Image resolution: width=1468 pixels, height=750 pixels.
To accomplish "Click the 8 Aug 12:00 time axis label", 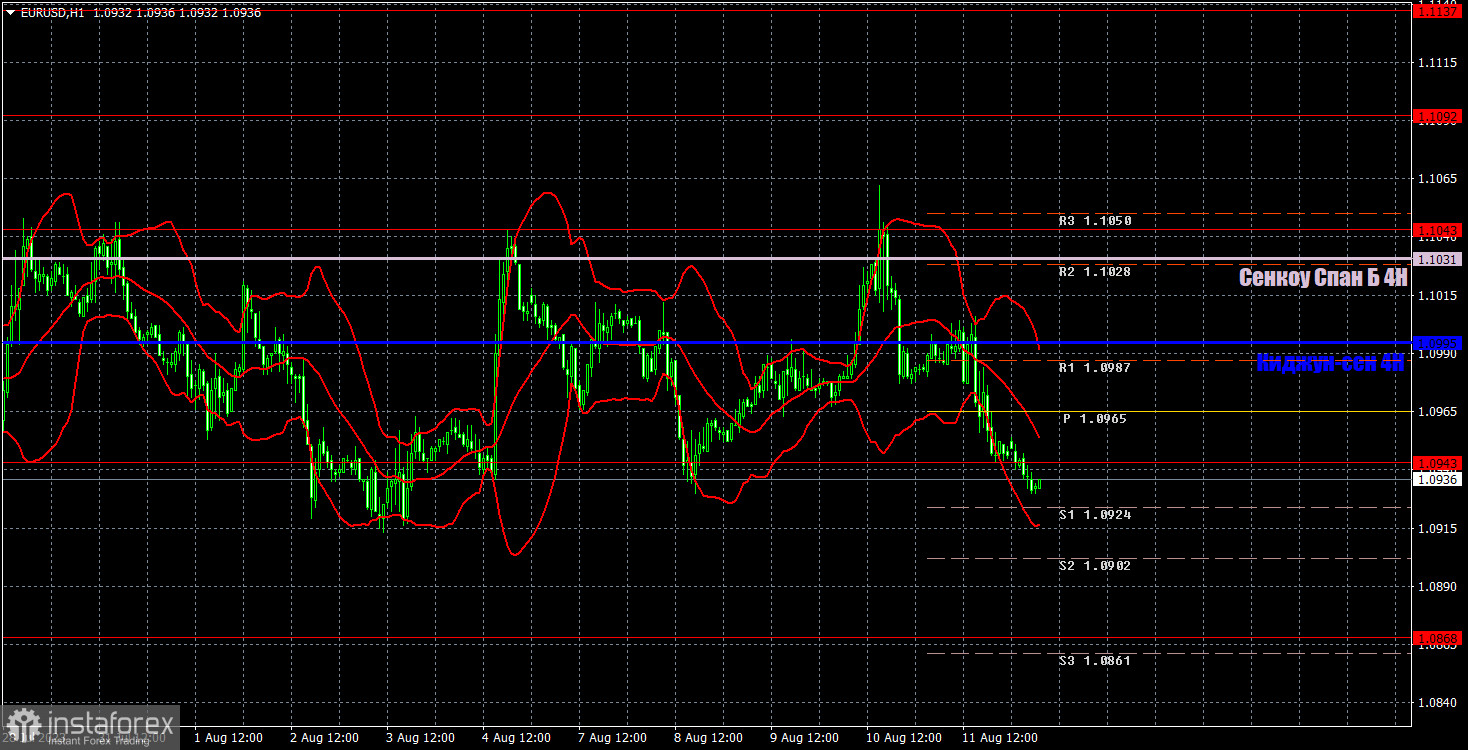I will [x=708, y=738].
